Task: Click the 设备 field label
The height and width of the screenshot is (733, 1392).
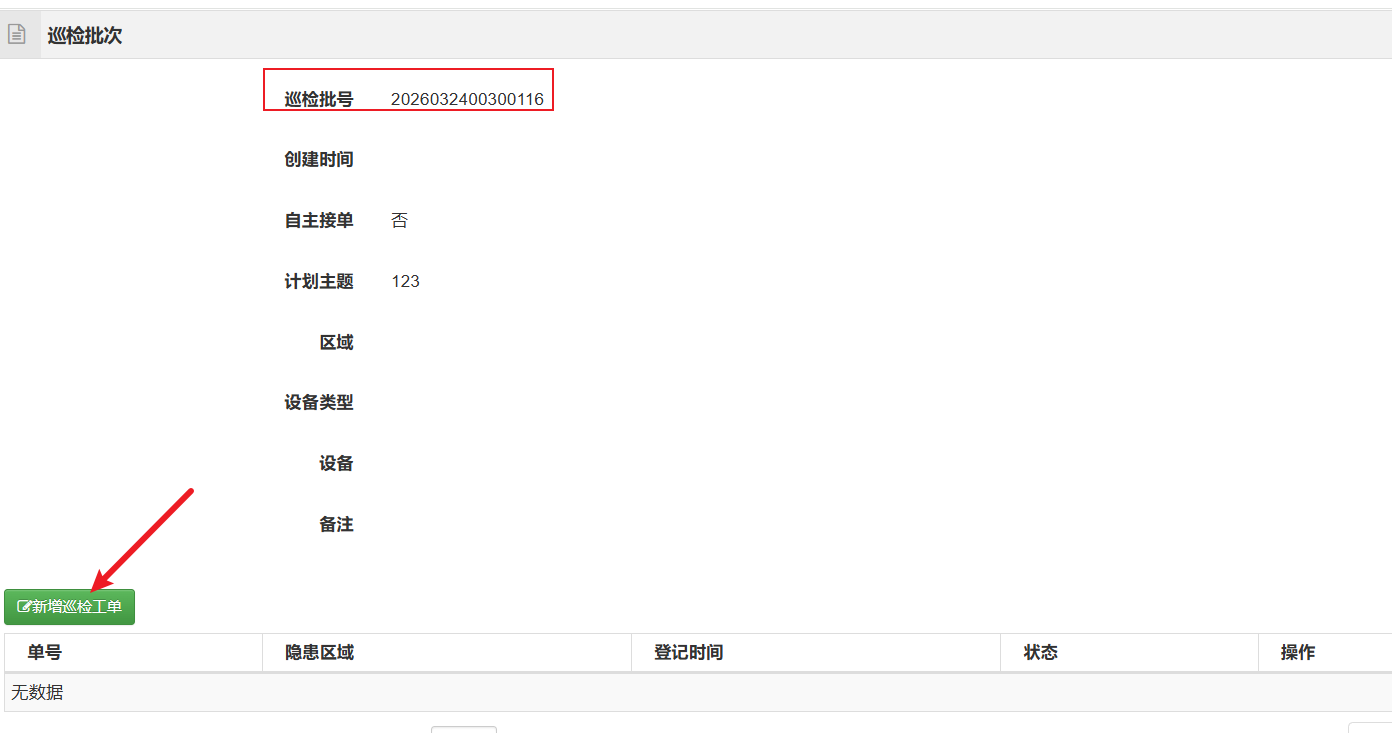Action: coord(337,464)
